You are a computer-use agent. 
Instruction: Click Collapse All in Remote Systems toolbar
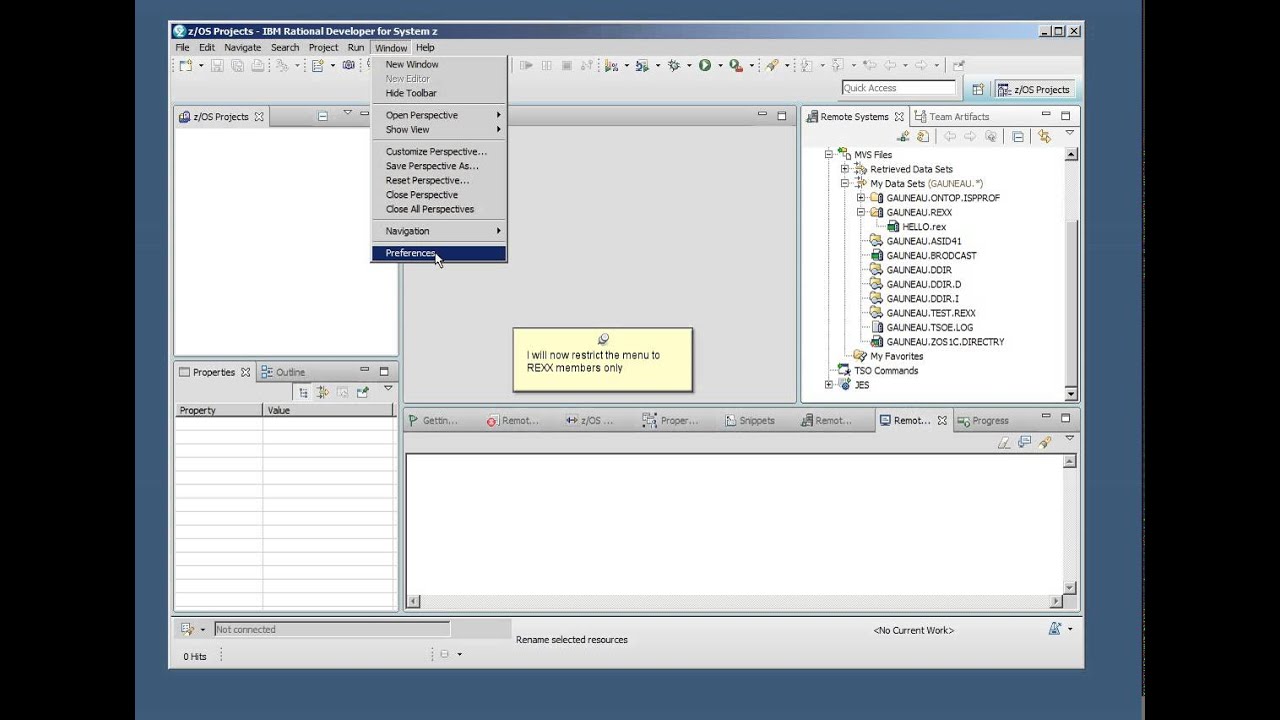point(1018,136)
